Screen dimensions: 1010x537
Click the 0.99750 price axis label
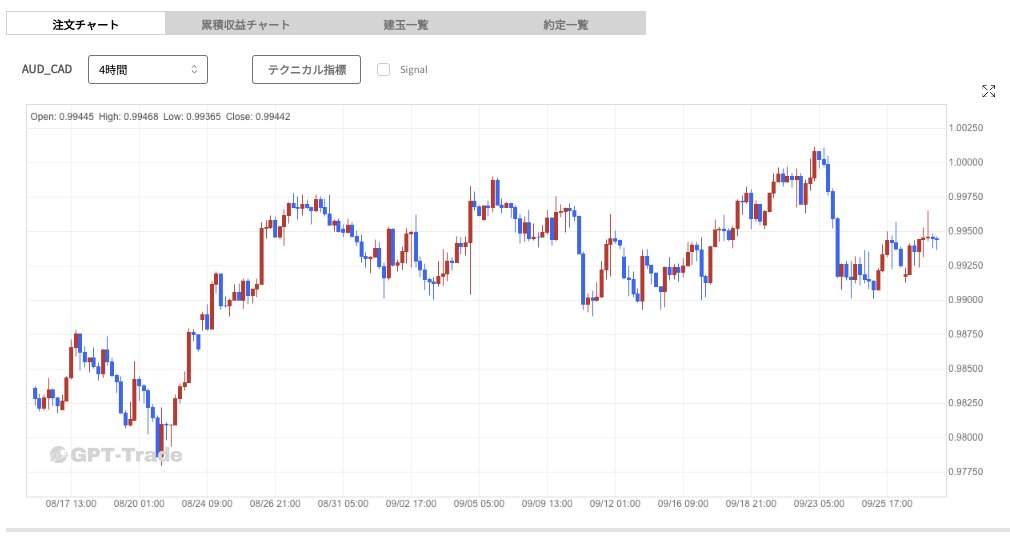tap(966, 196)
